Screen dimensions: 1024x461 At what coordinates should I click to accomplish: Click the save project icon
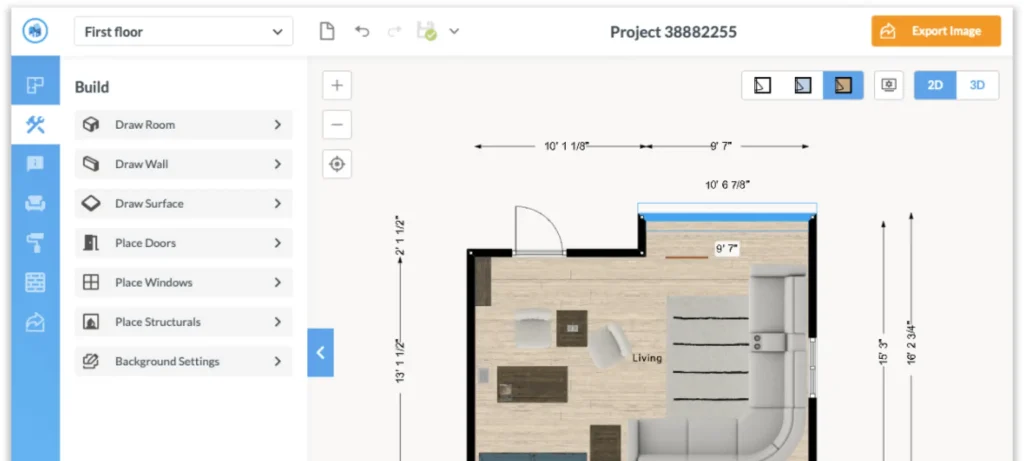click(x=426, y=31)
